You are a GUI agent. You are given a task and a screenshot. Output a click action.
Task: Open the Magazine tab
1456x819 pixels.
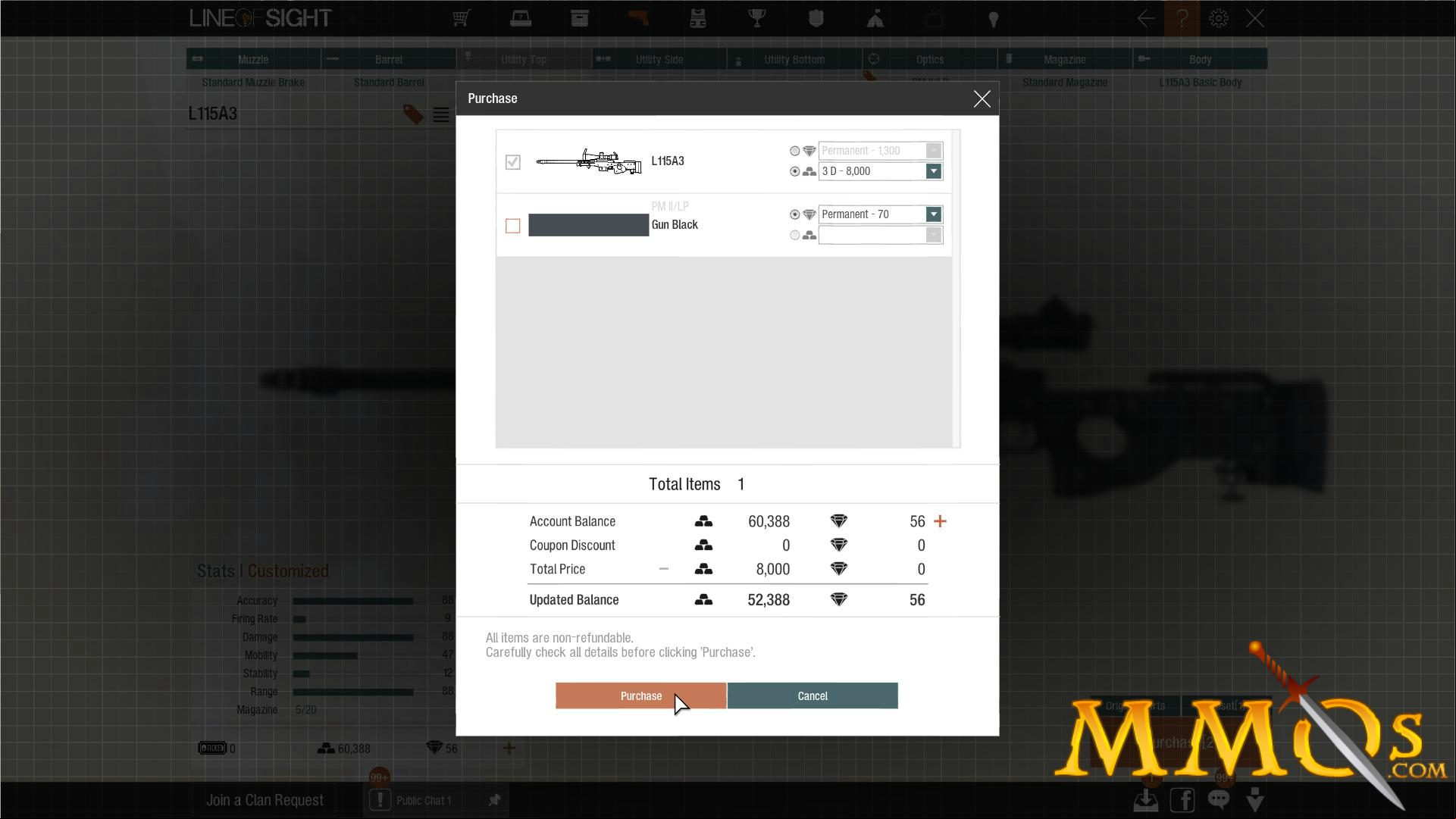[1064, 59]
